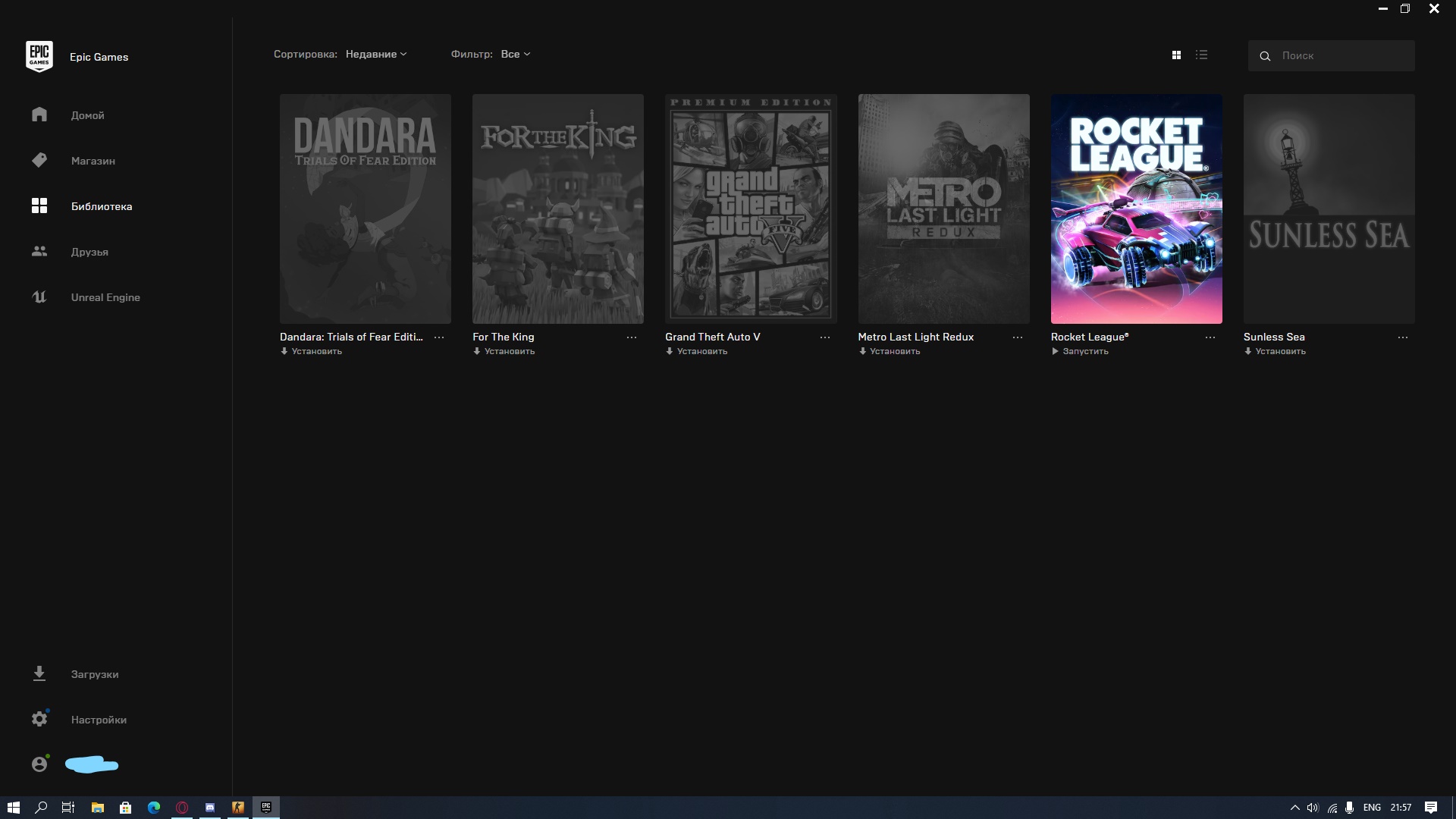Expand the Фильтр Все dropdown
This screenshot has height=819, width=1456.
[516, 54]
